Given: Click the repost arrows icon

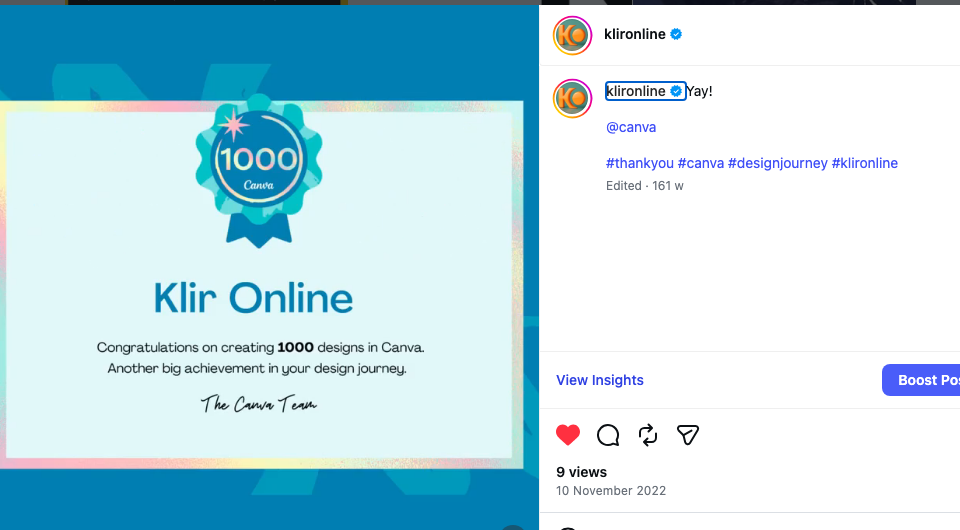Looking at the screenshot, I should 648,435.
